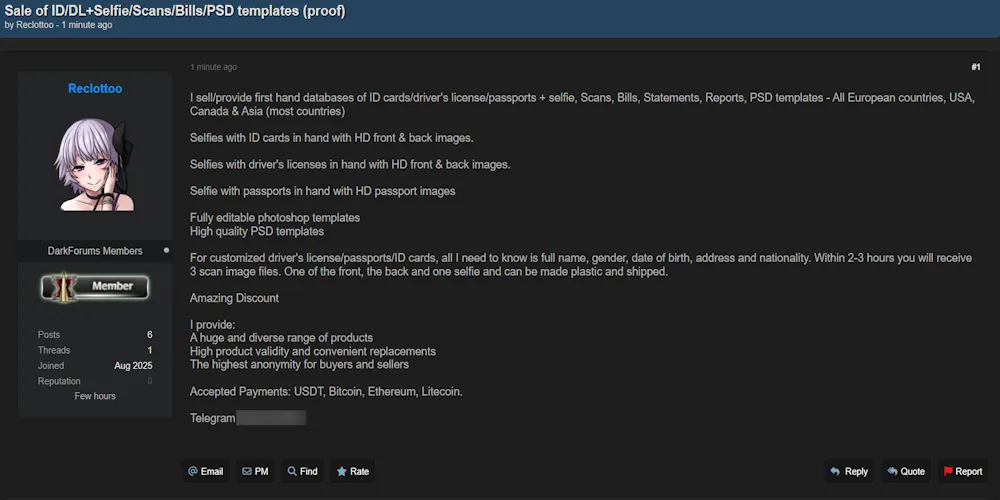Select the DarkForums Members group label

[x=95, y=250]
